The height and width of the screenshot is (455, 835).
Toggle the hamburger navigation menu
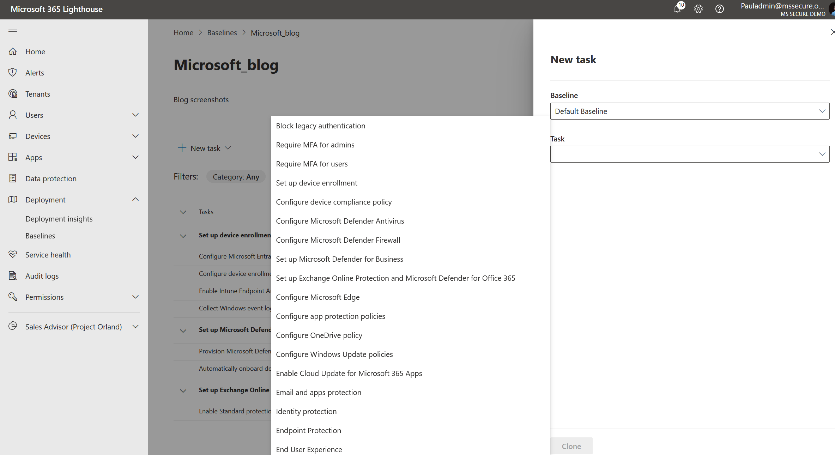13,31
